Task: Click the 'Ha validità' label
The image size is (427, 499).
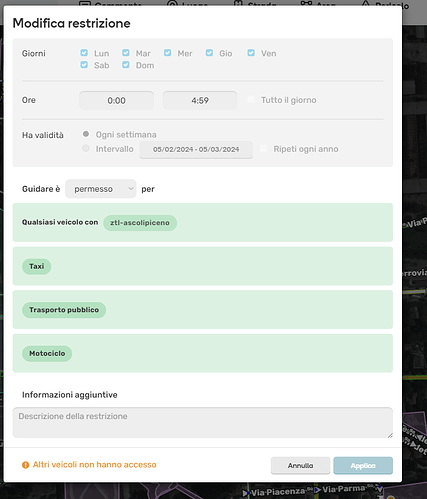Action: (43, 135)
